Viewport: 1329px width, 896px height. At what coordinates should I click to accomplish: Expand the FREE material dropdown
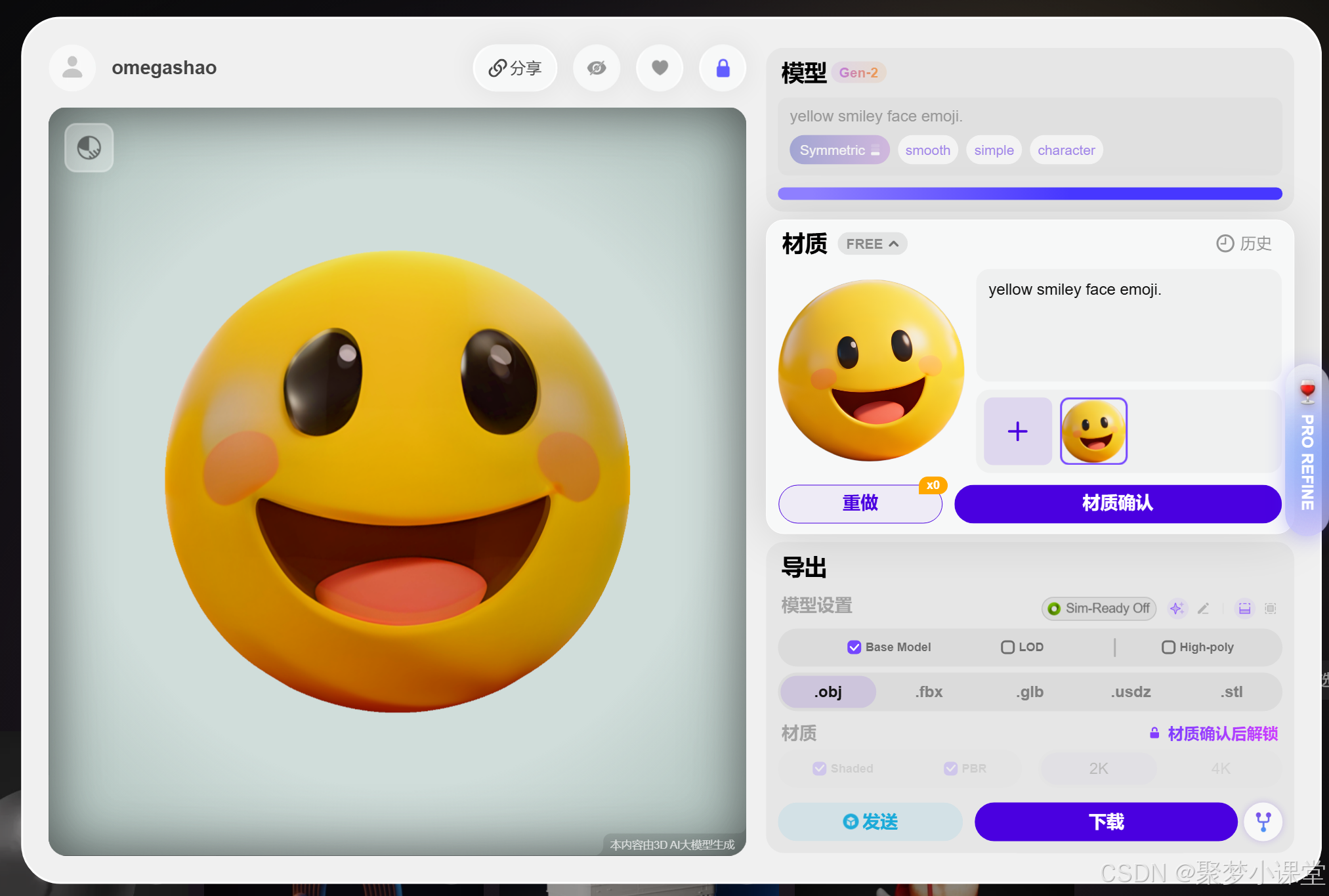pyautogui.click(x=872, y=244)
